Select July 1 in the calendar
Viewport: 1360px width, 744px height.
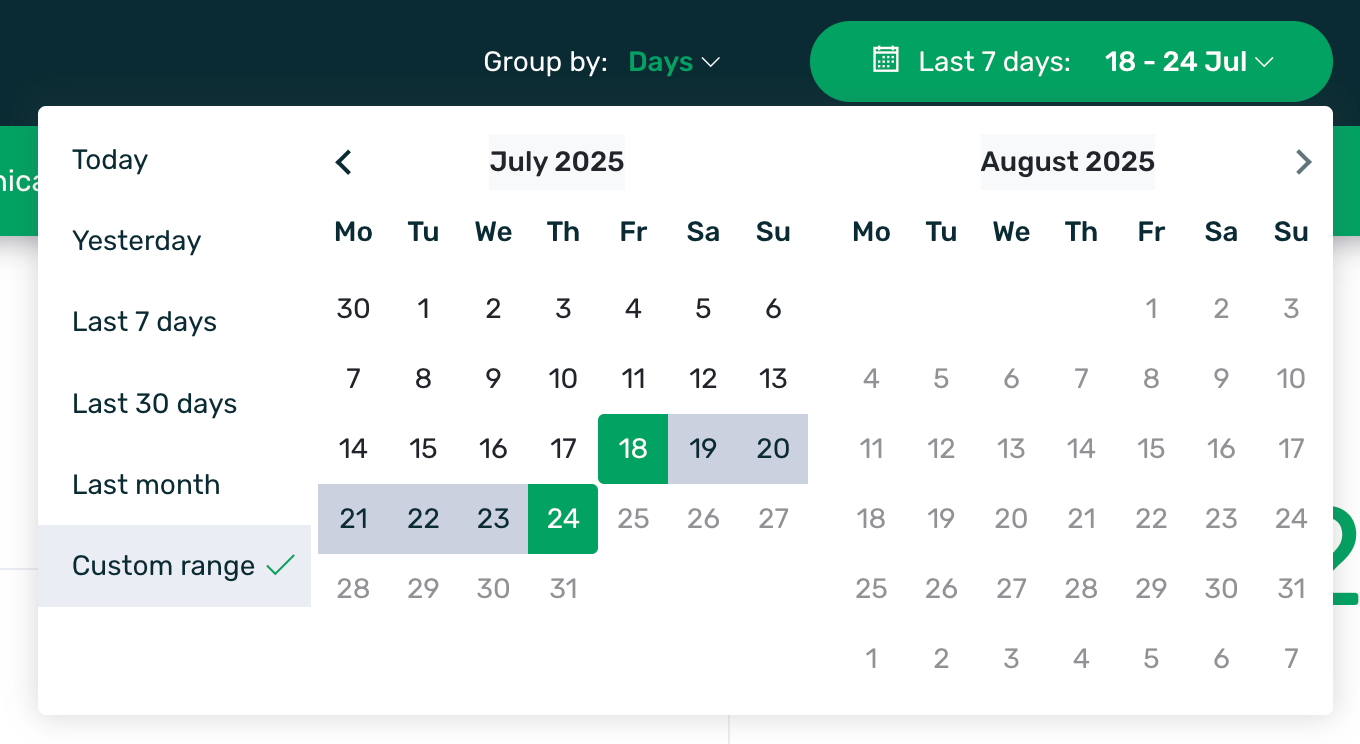tap(423, 309)
